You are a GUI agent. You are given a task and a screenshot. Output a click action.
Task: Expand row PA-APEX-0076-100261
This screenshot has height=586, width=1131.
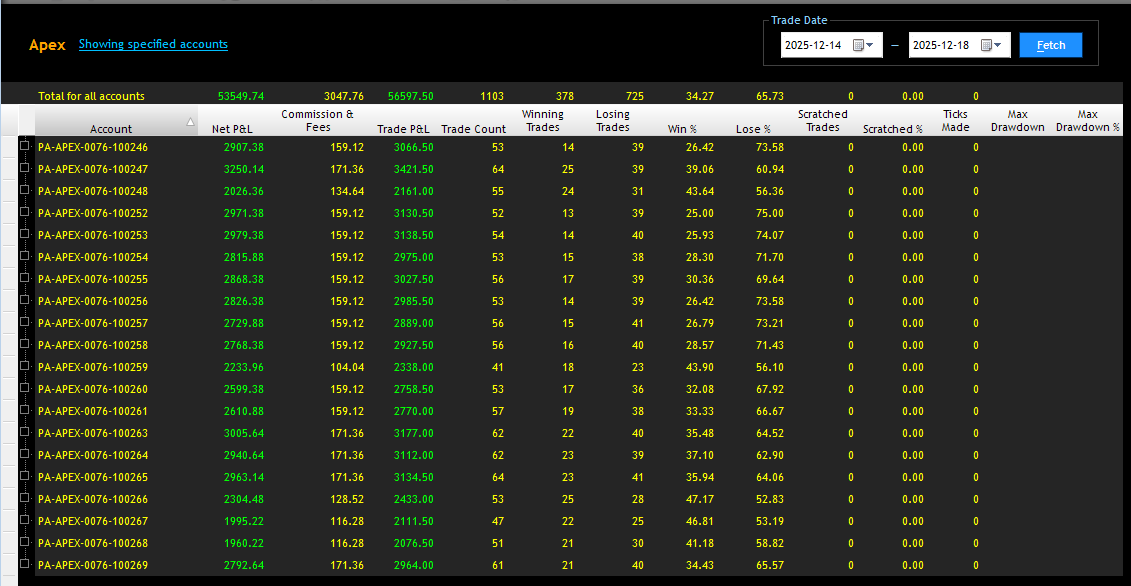pyautogui.click(x=25, y=410)
